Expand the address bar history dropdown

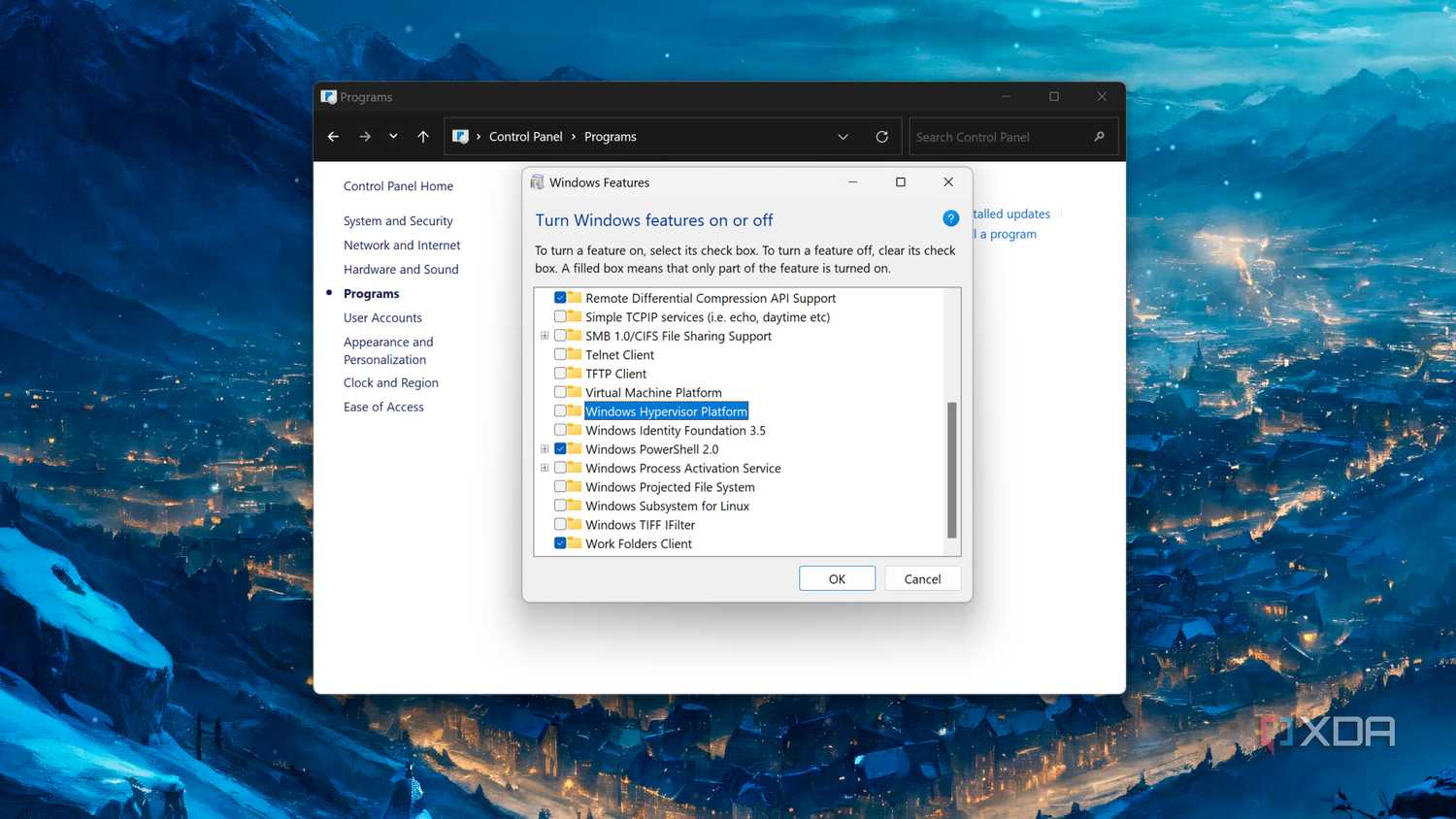[x=843, y=137]
